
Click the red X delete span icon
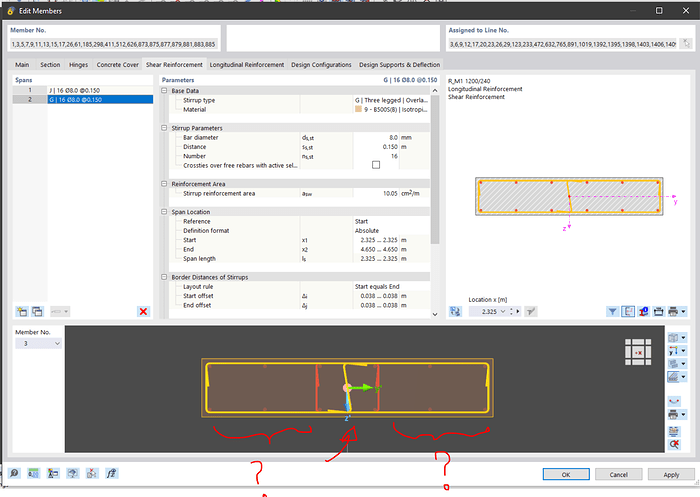coord(143,312)
